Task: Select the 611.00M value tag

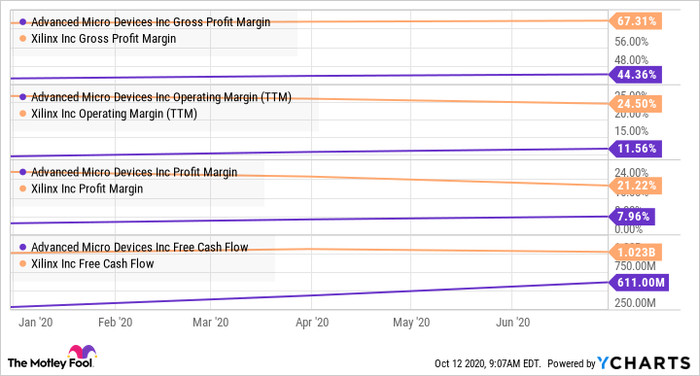Action: (639, 283)
